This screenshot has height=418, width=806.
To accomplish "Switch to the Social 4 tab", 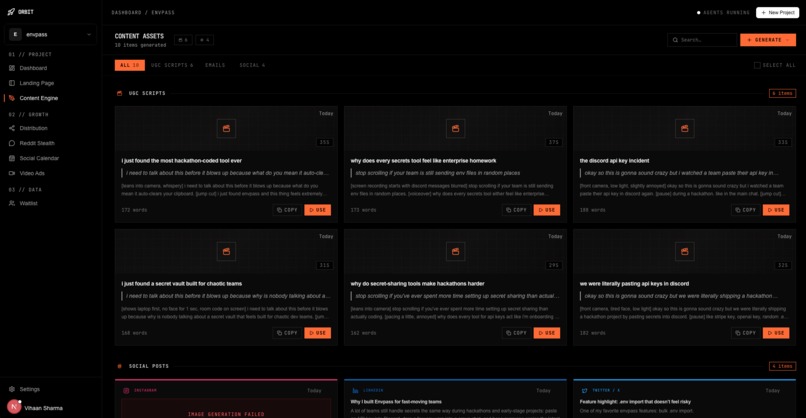I will coord(252,65).
